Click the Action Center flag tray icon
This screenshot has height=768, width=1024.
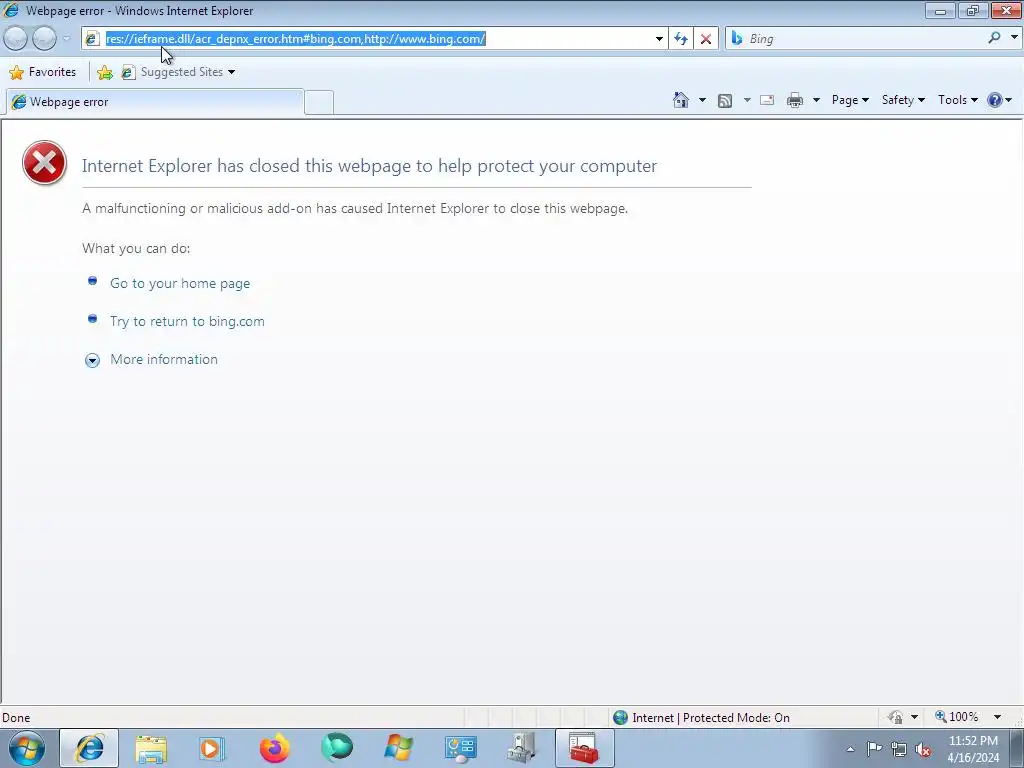pos(874,748)
